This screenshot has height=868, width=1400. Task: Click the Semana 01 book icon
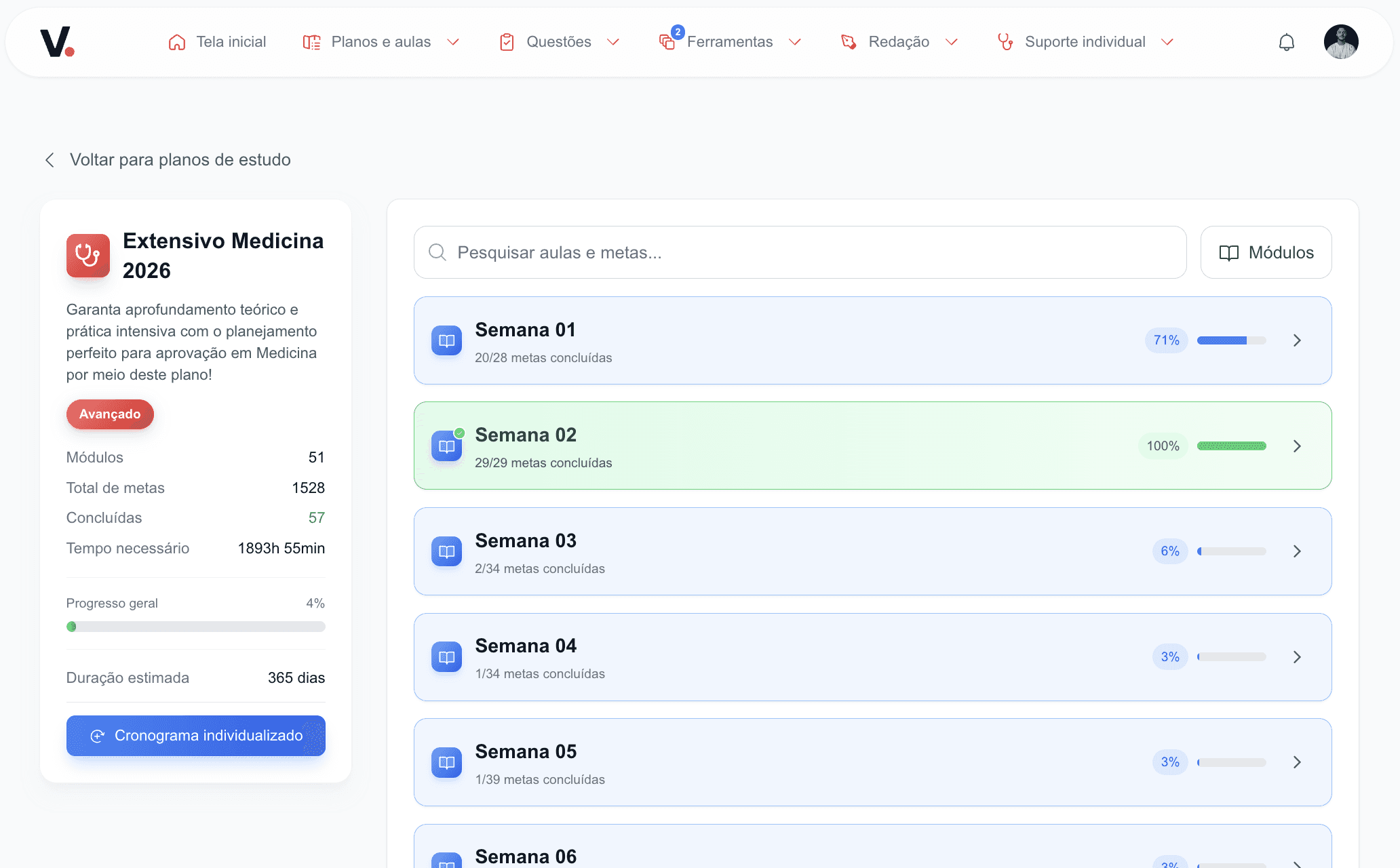point(446,340)
